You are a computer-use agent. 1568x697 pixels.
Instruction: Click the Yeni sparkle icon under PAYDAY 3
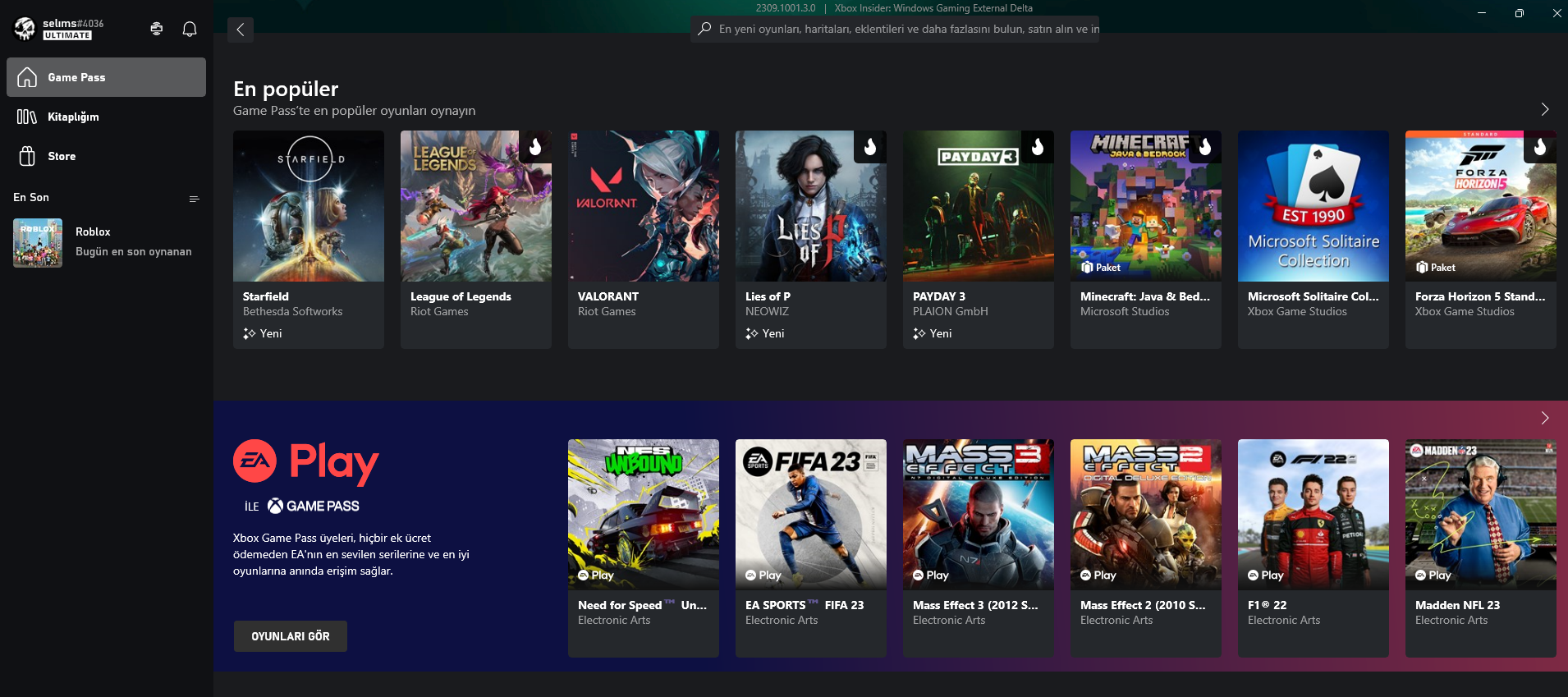tap(919, 333)
